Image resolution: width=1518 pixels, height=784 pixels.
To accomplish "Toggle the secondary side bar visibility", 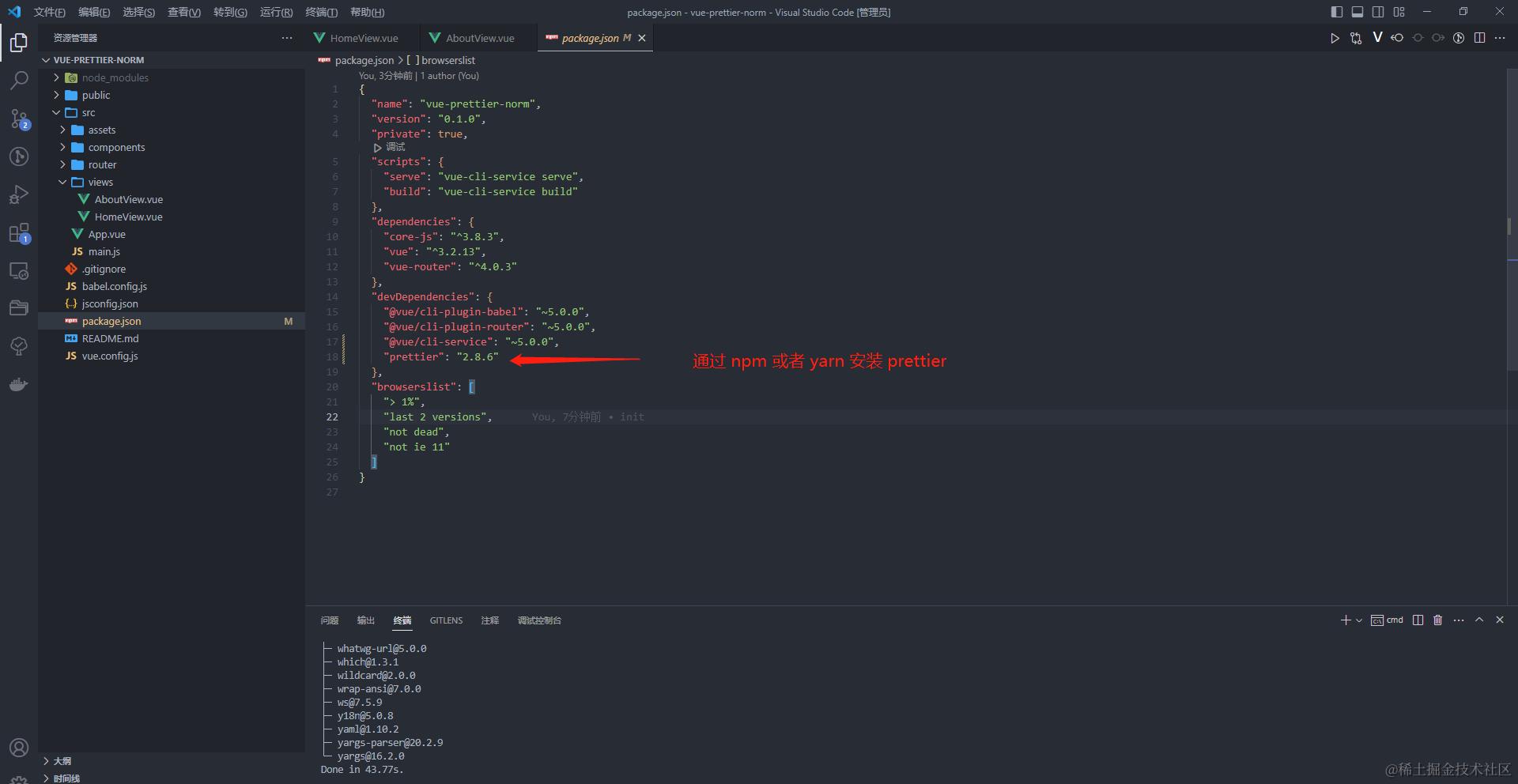I will coord(1378,12).
